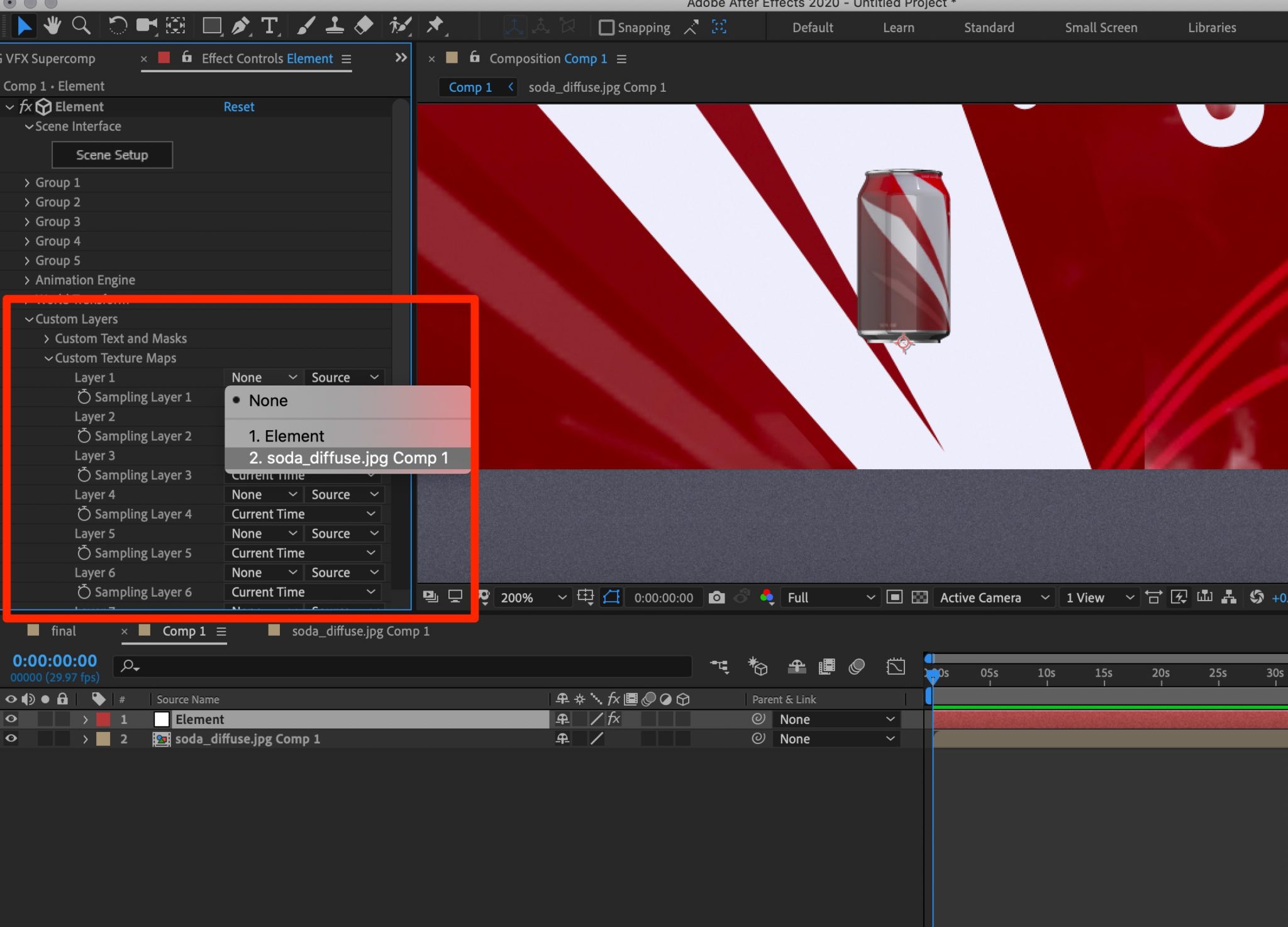Activate the Zoom tool
This screenshot has width=1288, height=927.
(81, 25)
